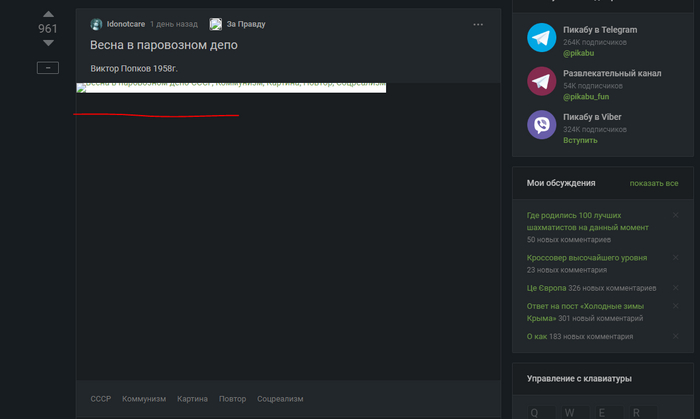
Task: Select the Картина tag
Action: [192, 399]
